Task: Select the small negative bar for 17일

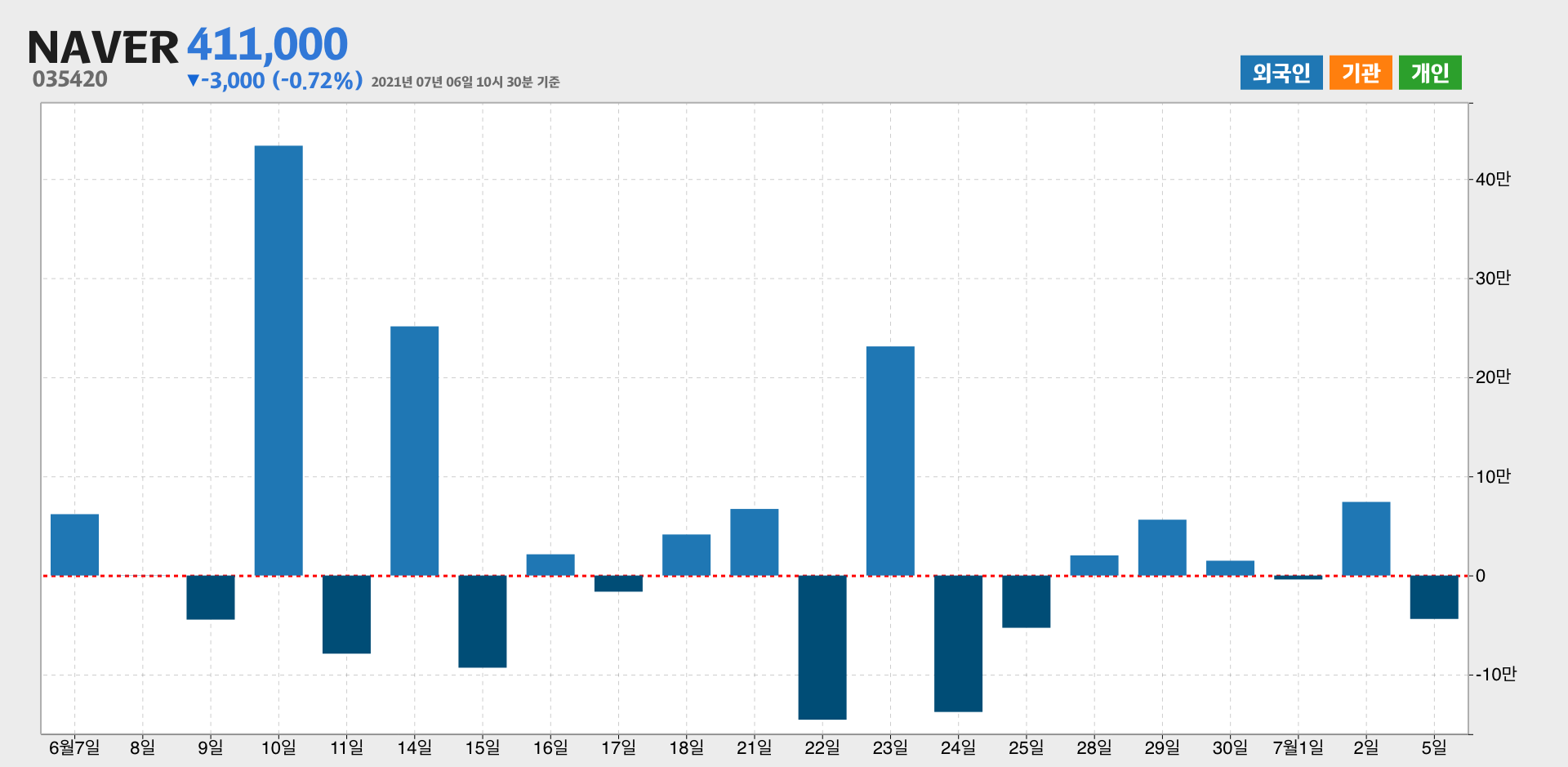Action: tap(618, 584)
